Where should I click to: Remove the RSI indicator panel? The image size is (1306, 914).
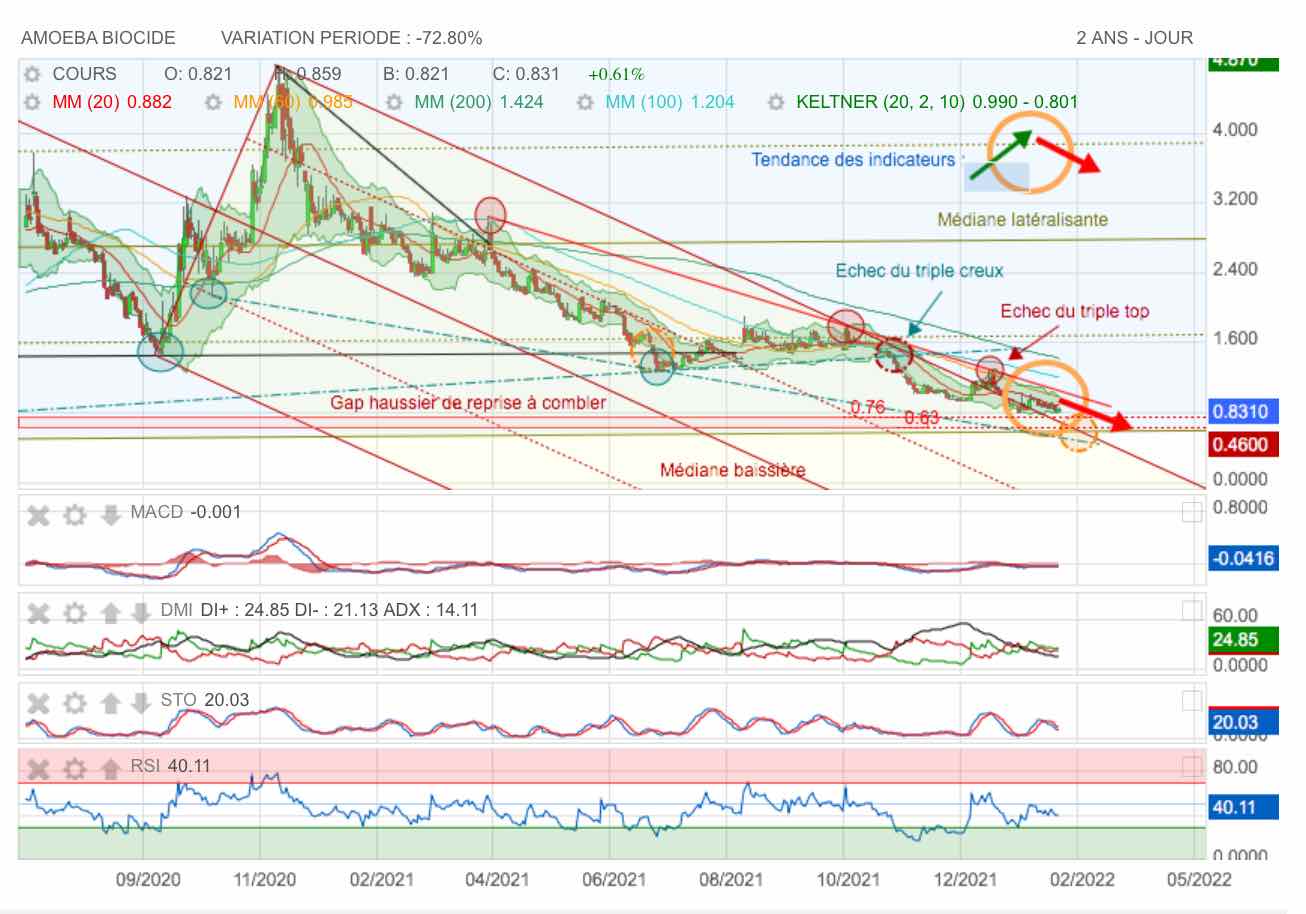[38, 769]
